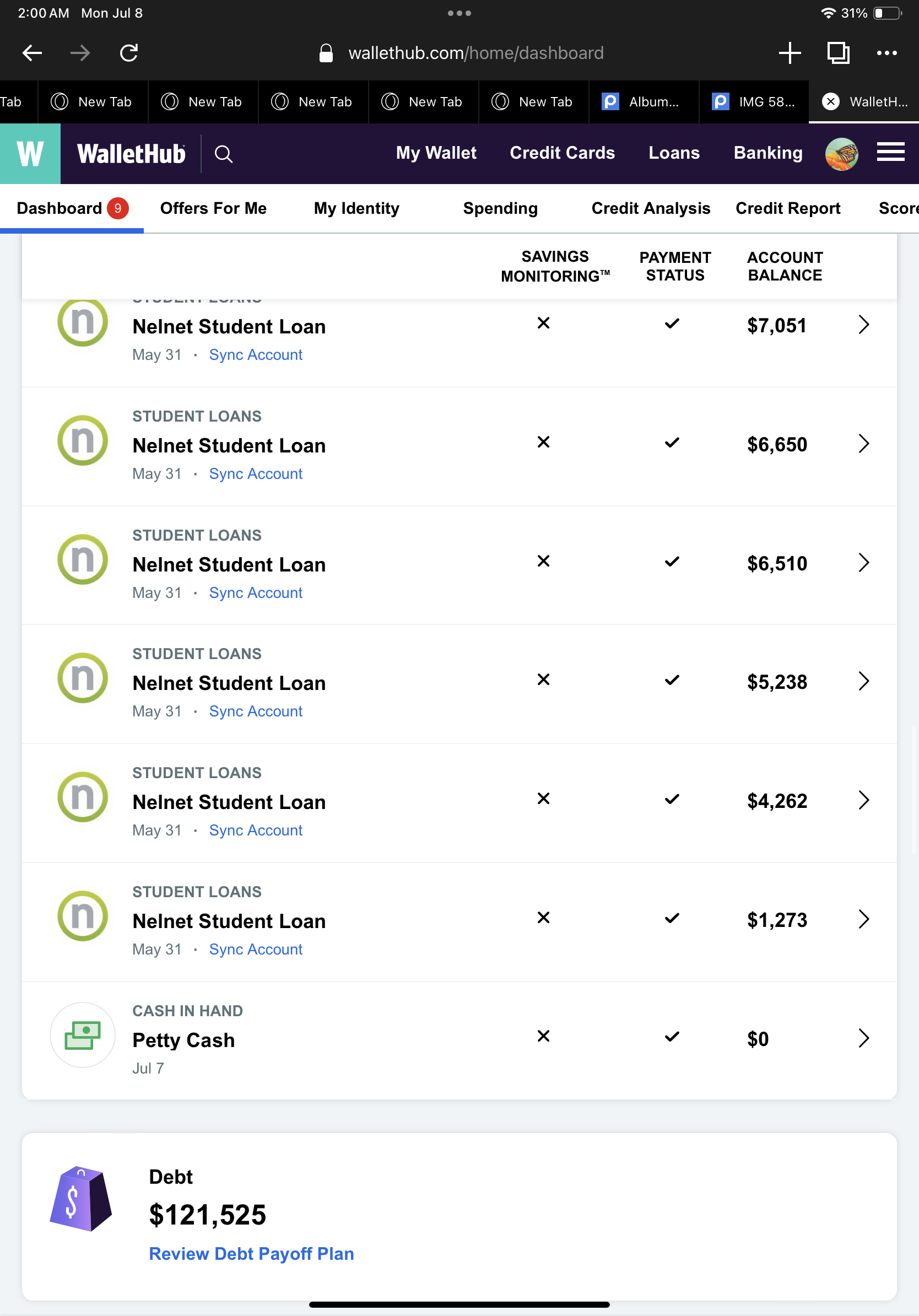Switch to the Dashboard tab
919x1316 pixels.
point(59,208)
